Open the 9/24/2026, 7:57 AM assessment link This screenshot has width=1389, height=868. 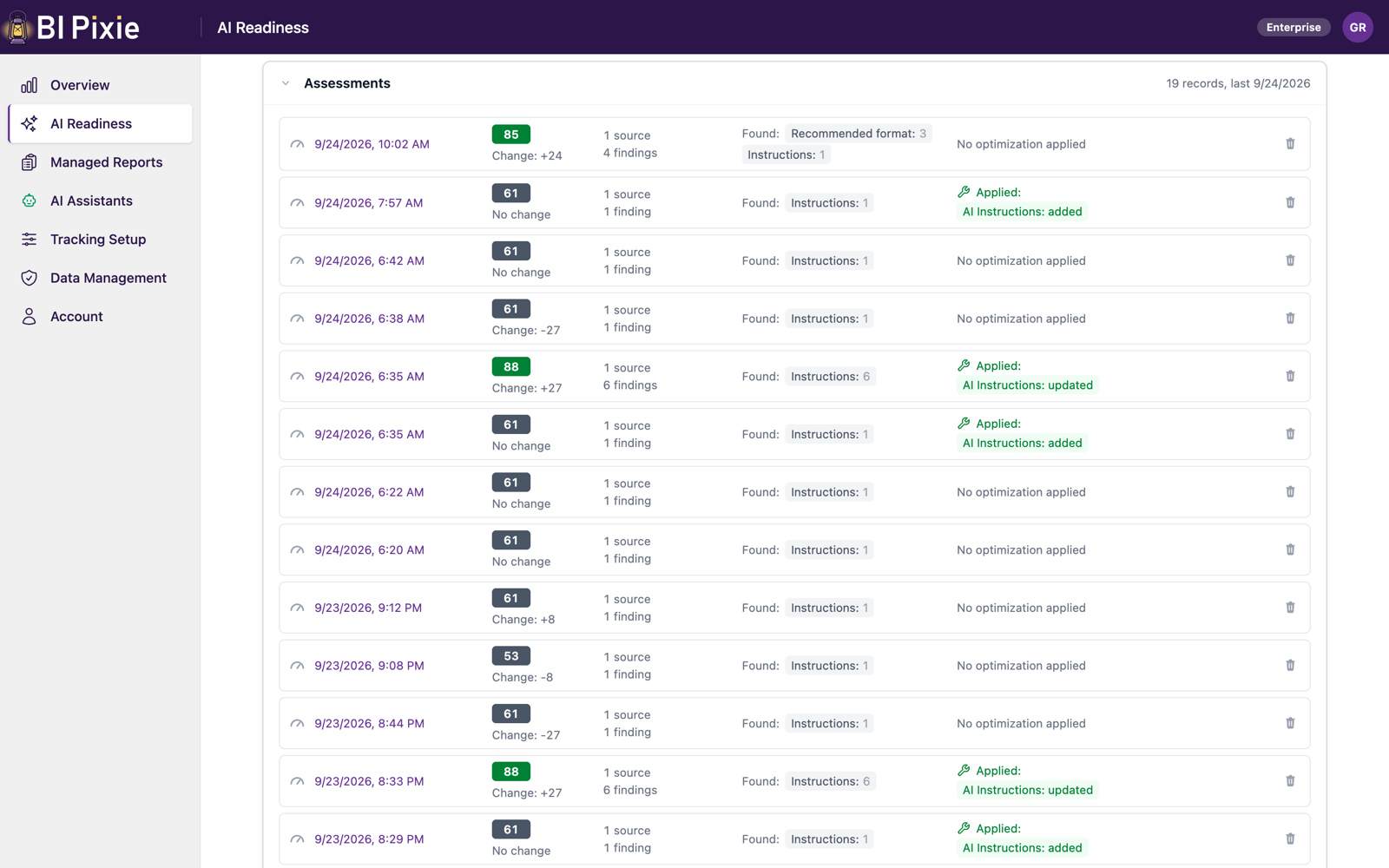(x=369, y=203)
